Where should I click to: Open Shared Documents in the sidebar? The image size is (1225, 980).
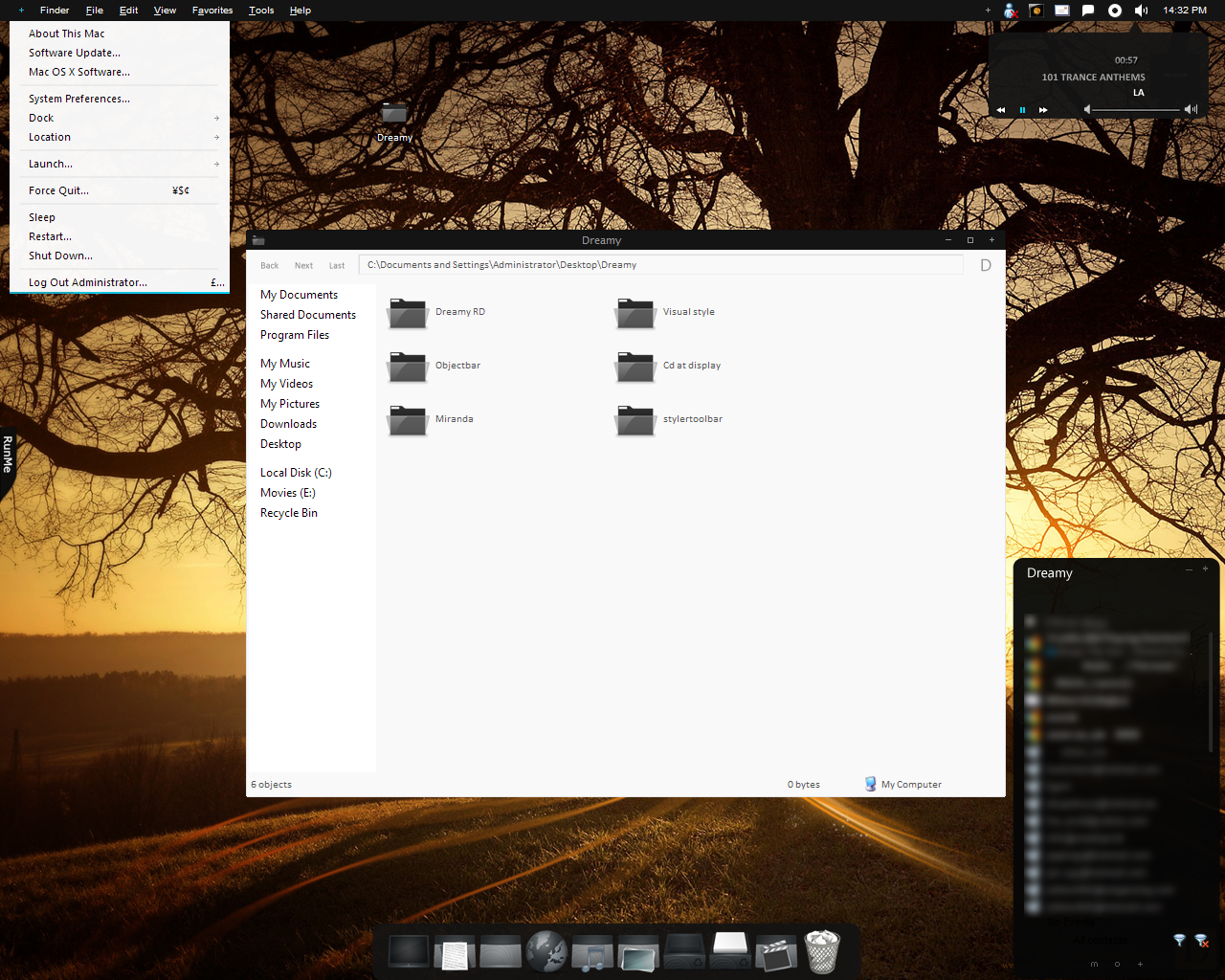308,315
